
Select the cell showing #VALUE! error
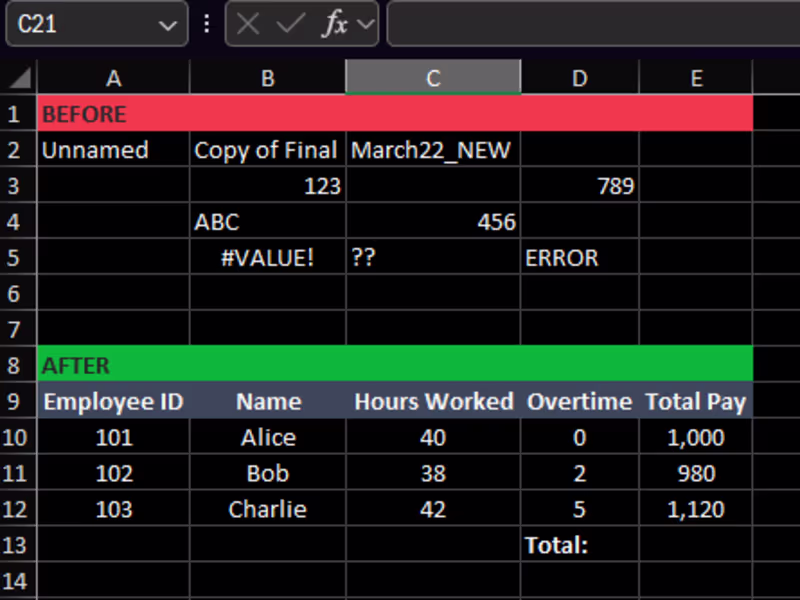[267, 257]
